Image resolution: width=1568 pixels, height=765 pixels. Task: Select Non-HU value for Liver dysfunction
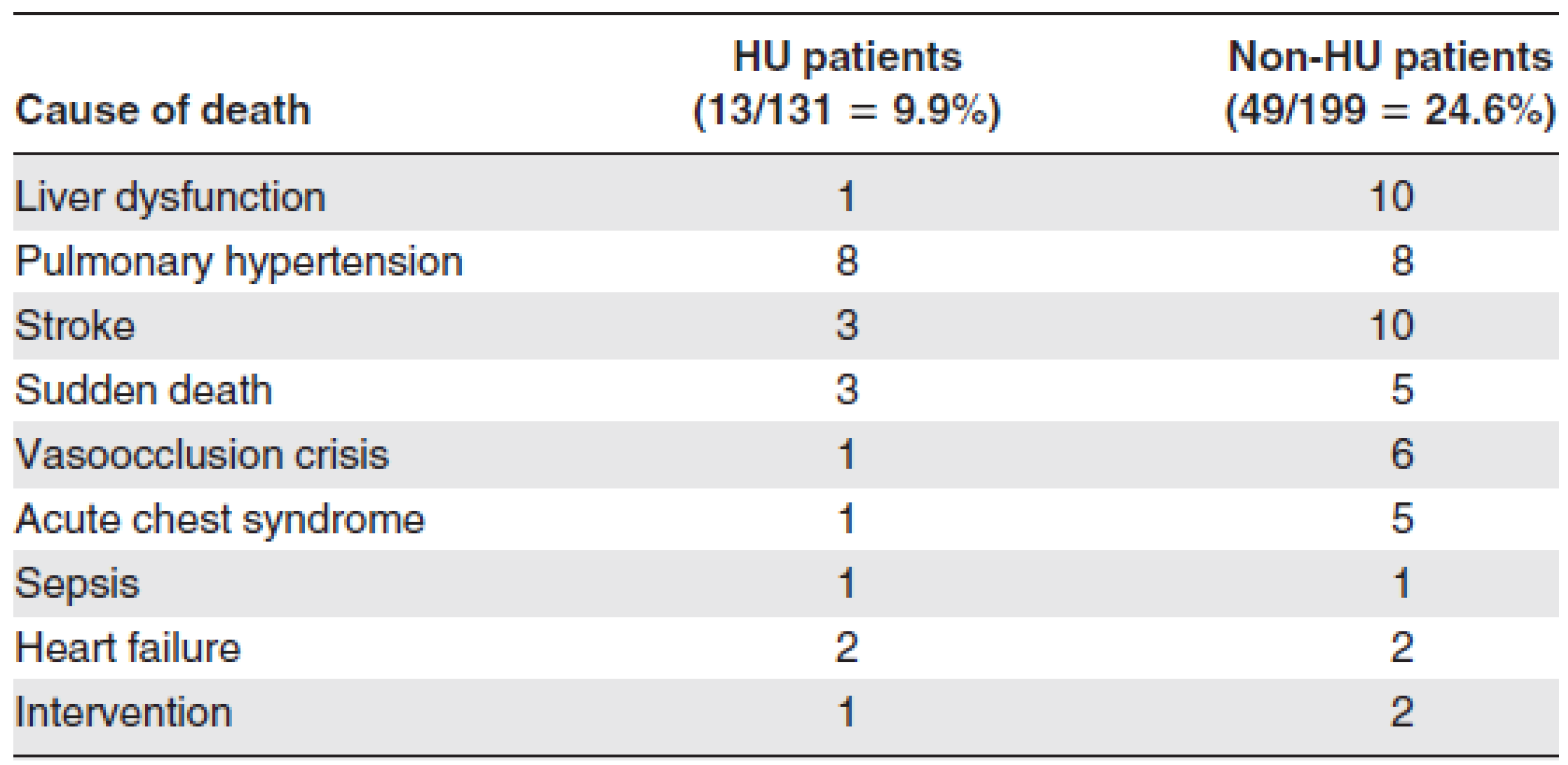[1392, 197]
